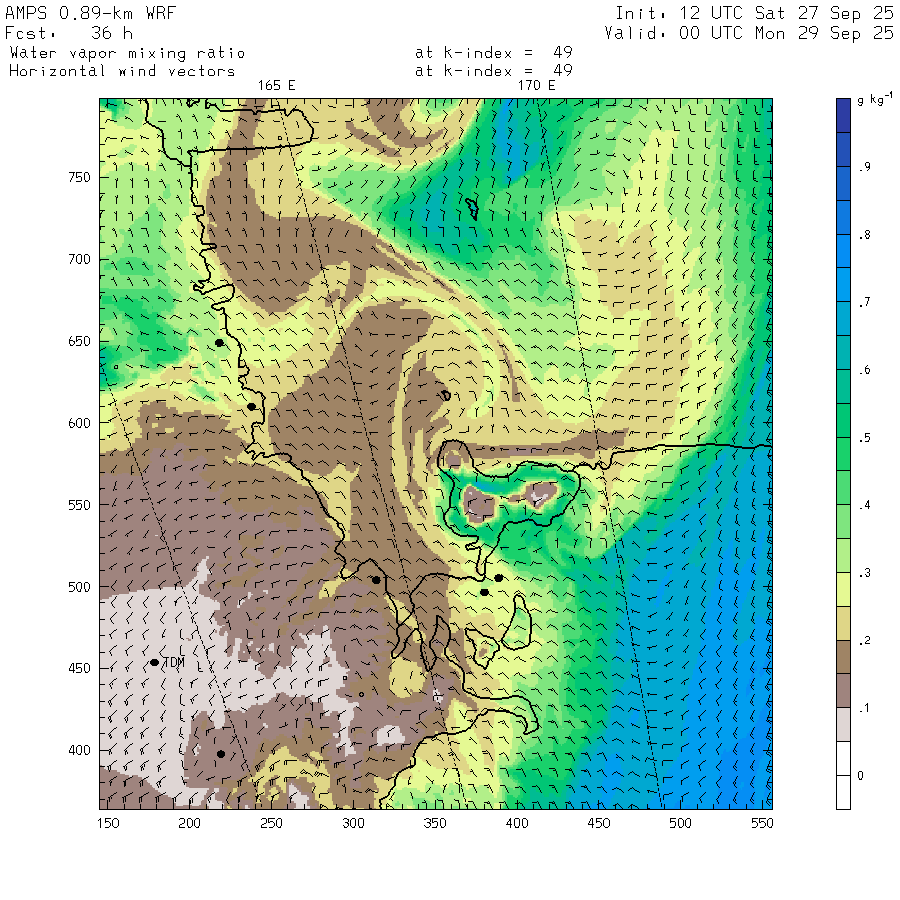Click the '250' x-axis tick label
This screenshot has width=900, height=900.
[271, 823]
